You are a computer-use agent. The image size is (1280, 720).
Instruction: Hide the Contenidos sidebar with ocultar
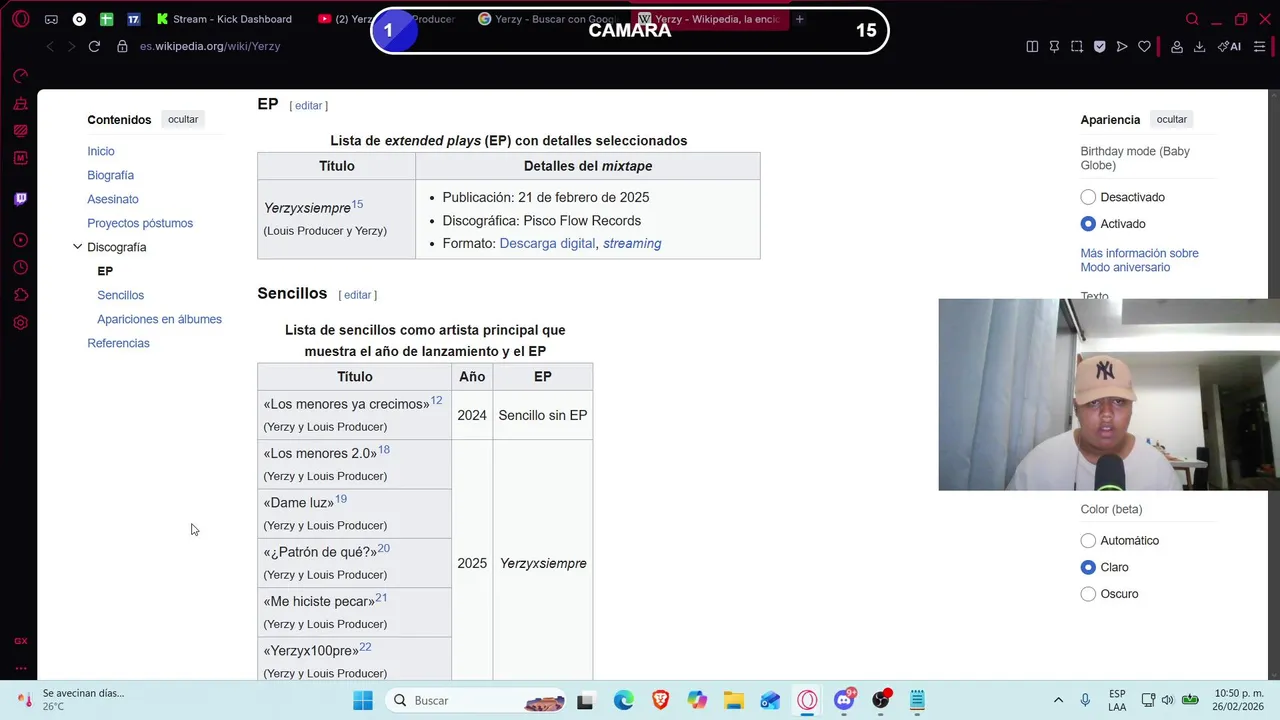click(183, 119)
